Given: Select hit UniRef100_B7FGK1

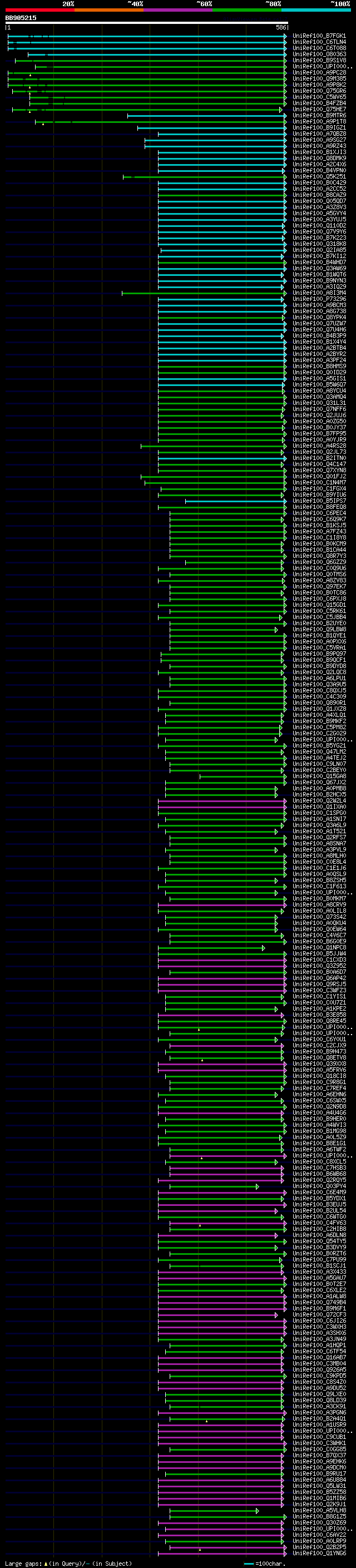Looking at the screenshot, I should pos(319,36).
